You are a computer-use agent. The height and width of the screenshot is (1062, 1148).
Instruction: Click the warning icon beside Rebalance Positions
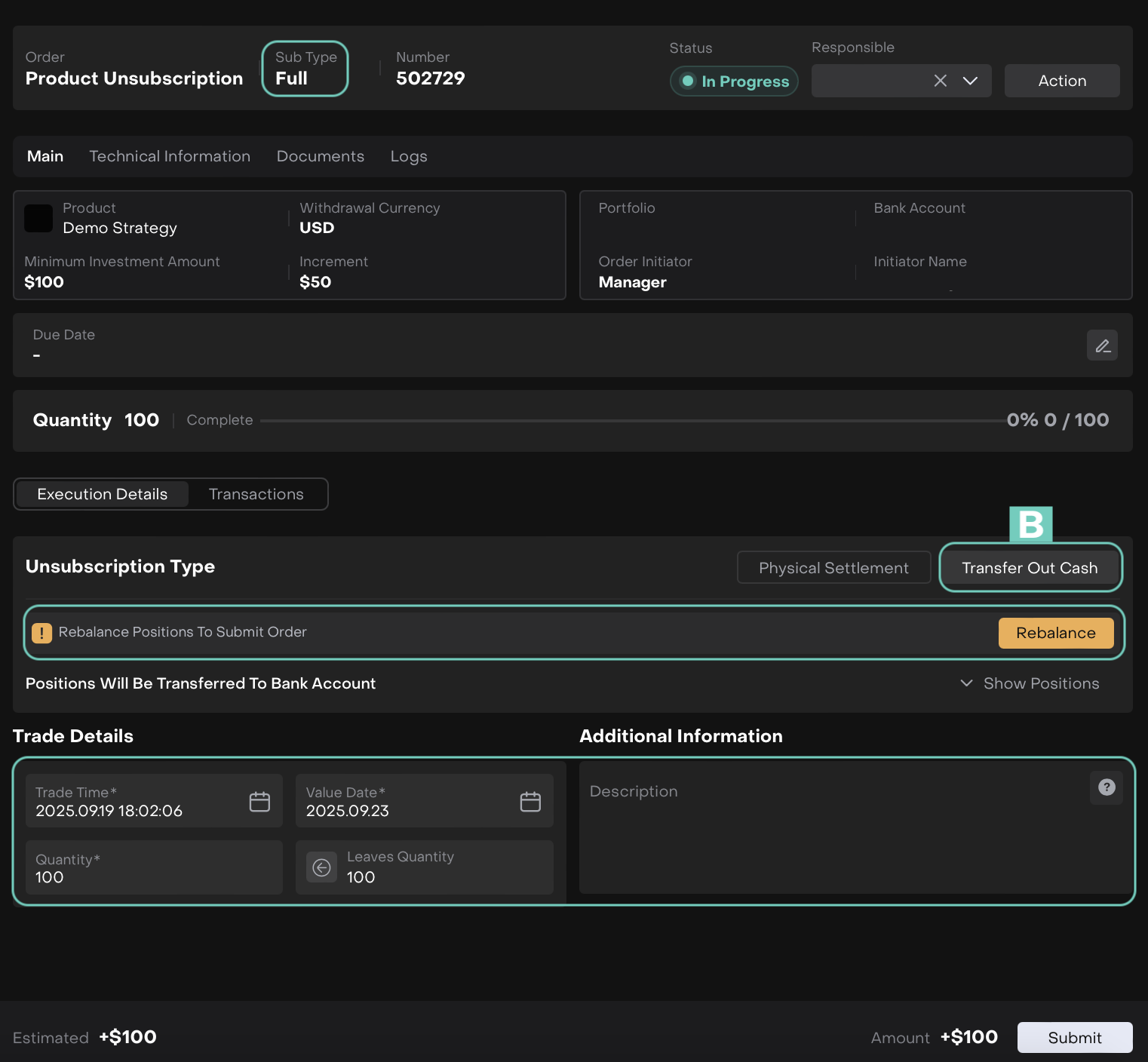point(42,633)
